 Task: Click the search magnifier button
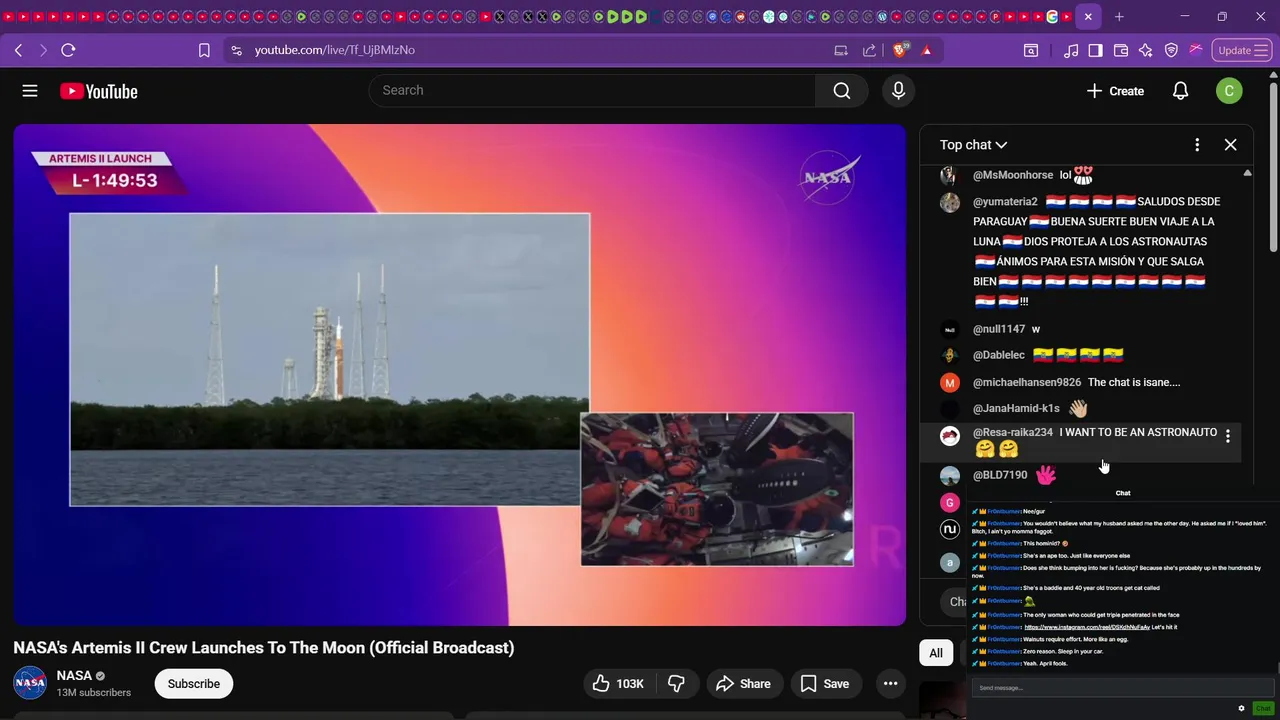click(842, 91)
